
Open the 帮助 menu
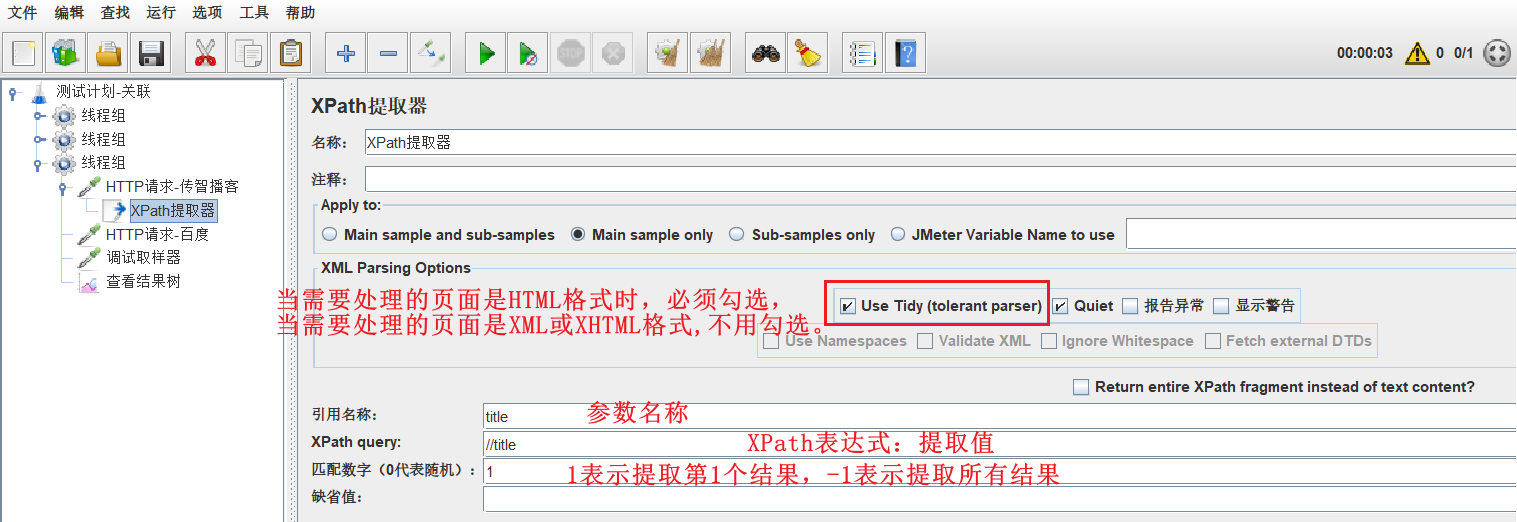[x=300, y=13]
